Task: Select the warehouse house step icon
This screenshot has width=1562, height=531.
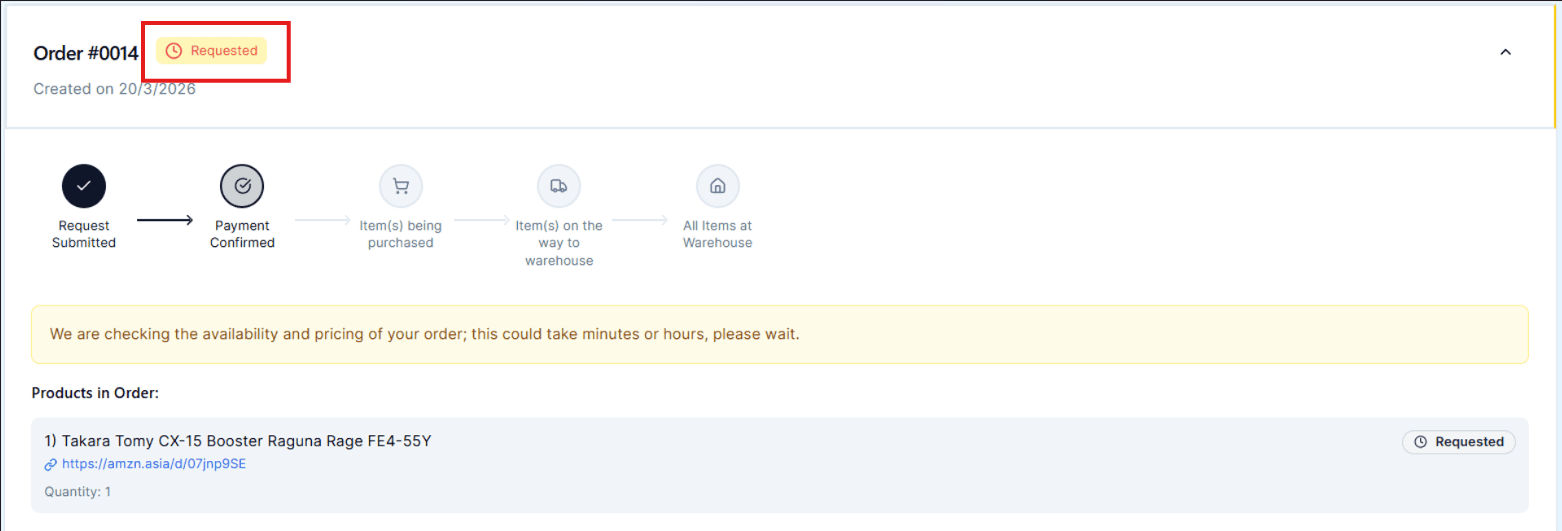Action: tap(717, 186)
